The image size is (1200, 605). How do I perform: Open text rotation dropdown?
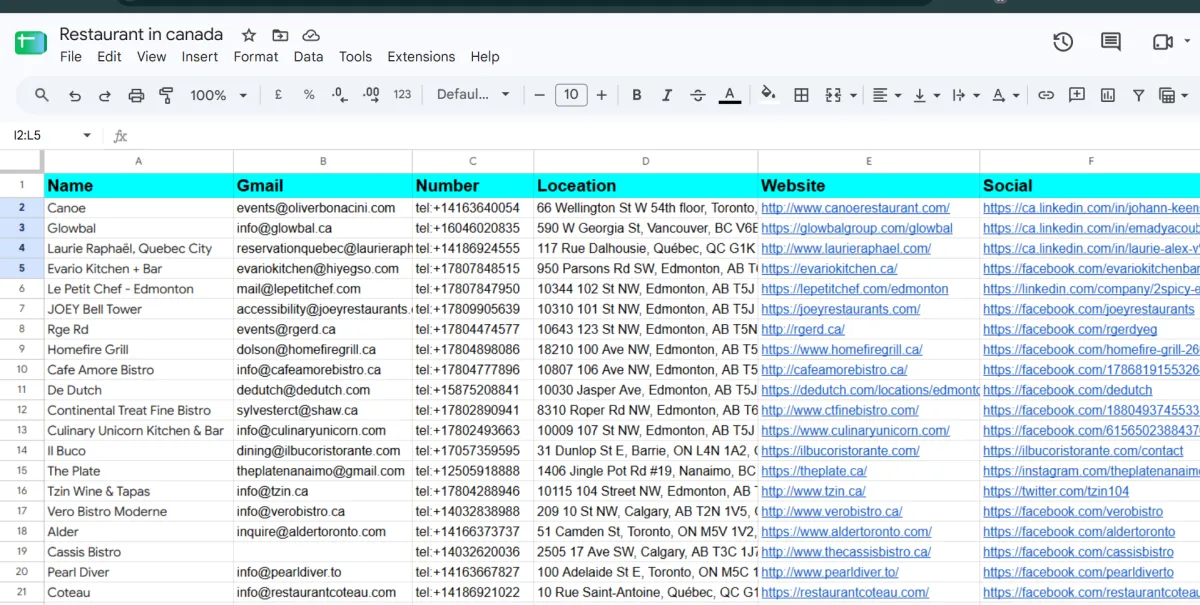(x=1005, y=95)
